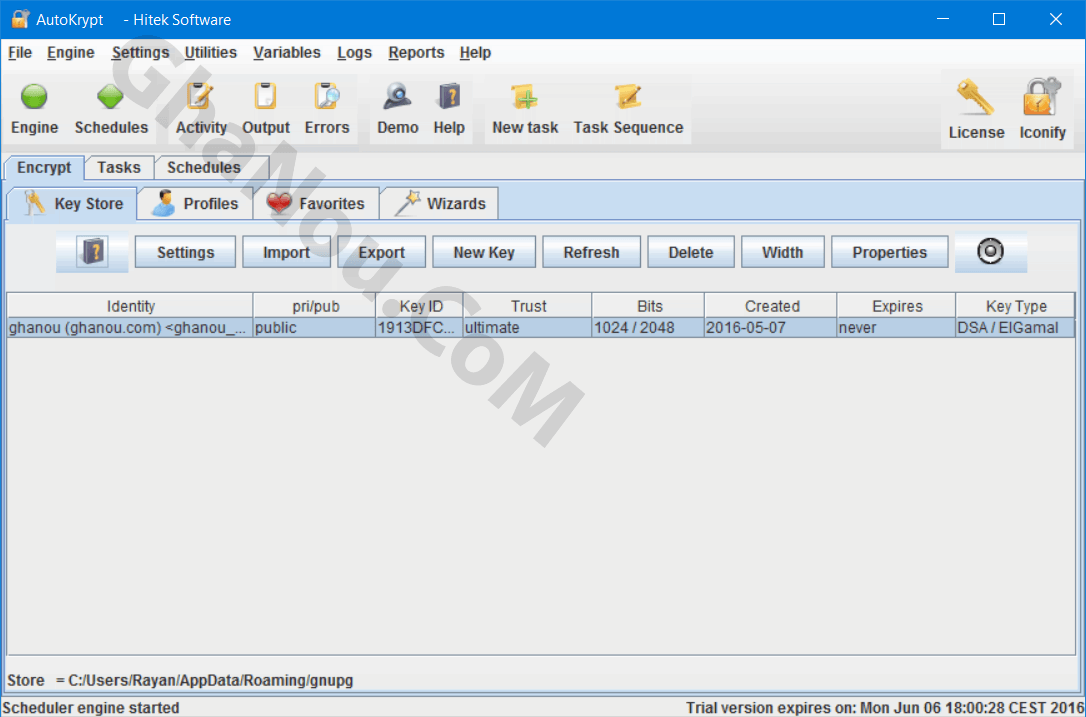Switch to the Tasks tab
1086x717 pixels.
[118, 168]
